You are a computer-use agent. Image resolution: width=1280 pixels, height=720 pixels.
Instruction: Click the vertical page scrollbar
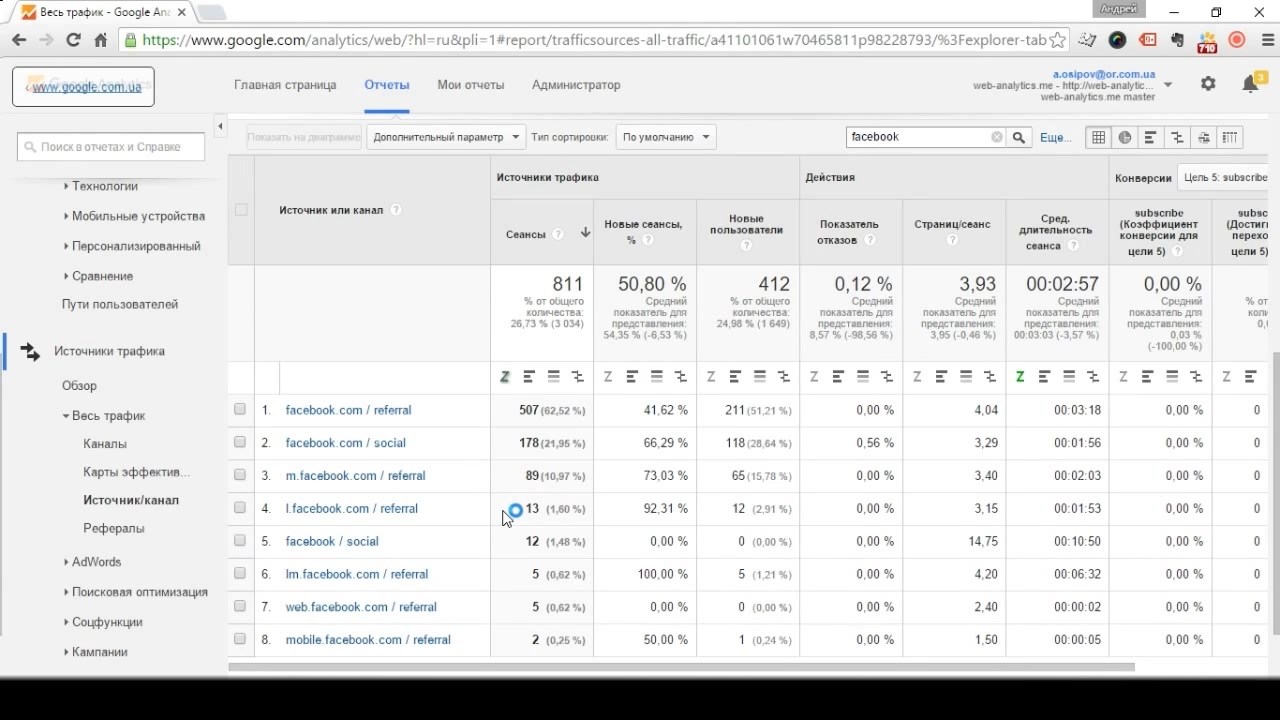coord(1275,494)
